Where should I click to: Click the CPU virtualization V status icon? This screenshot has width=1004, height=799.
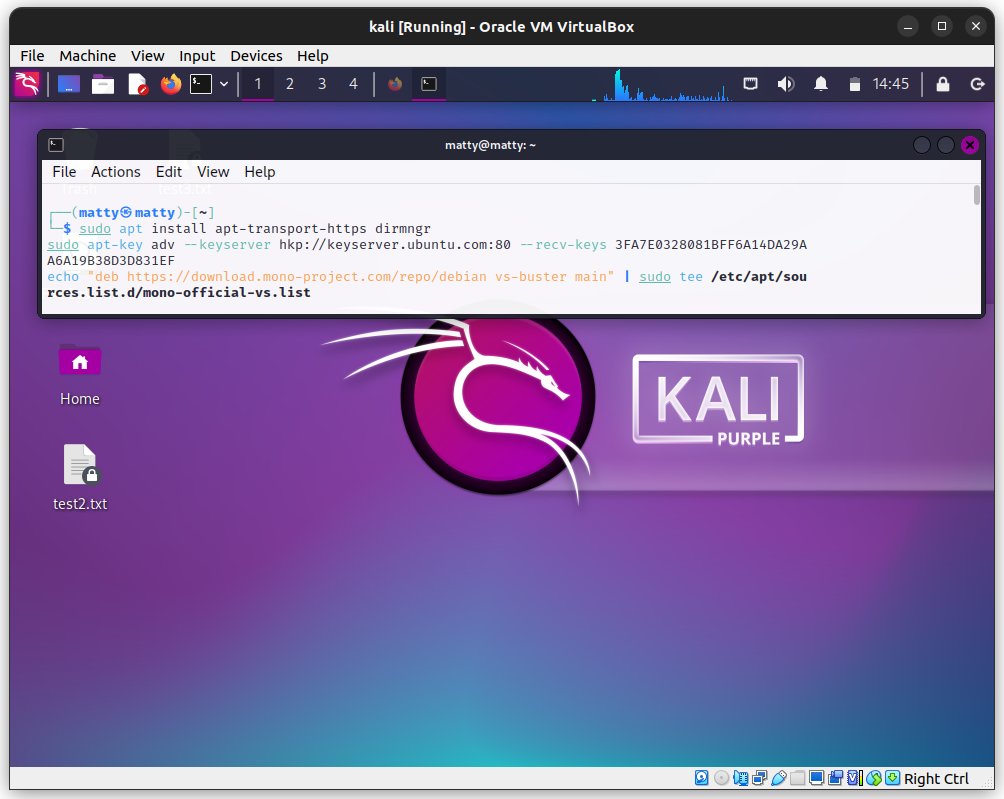(855, 778)
